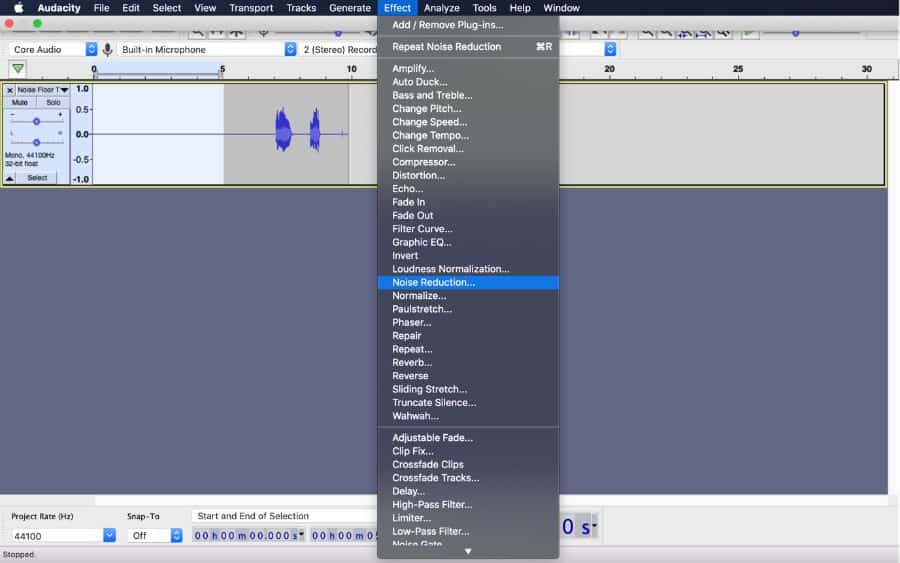This screenshot has width=900, height=563.
Task: Click the green triangle timeline options icon
Action: tap(18, 69)
